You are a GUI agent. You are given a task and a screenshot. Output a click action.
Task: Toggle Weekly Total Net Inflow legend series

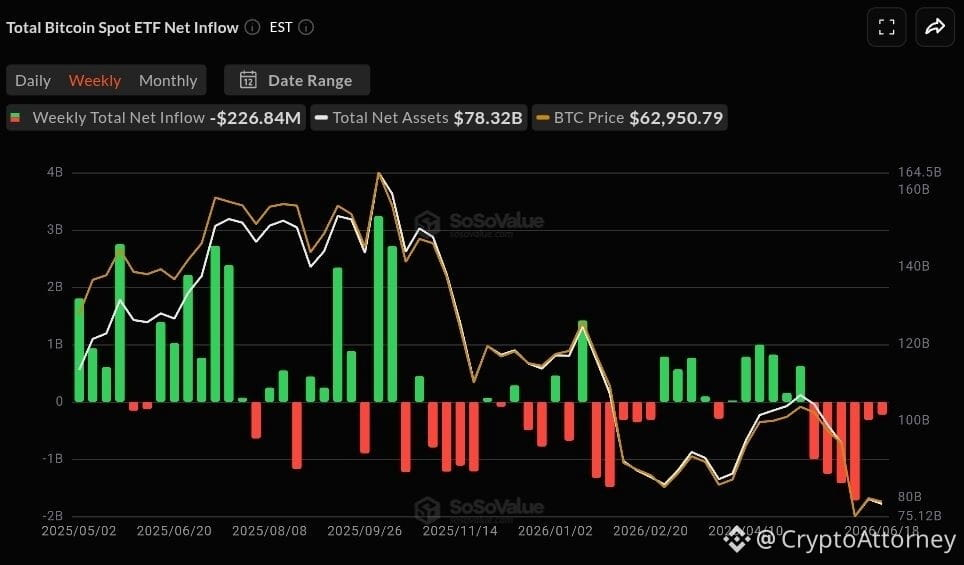pyautogui.click(x=156, y=117)
